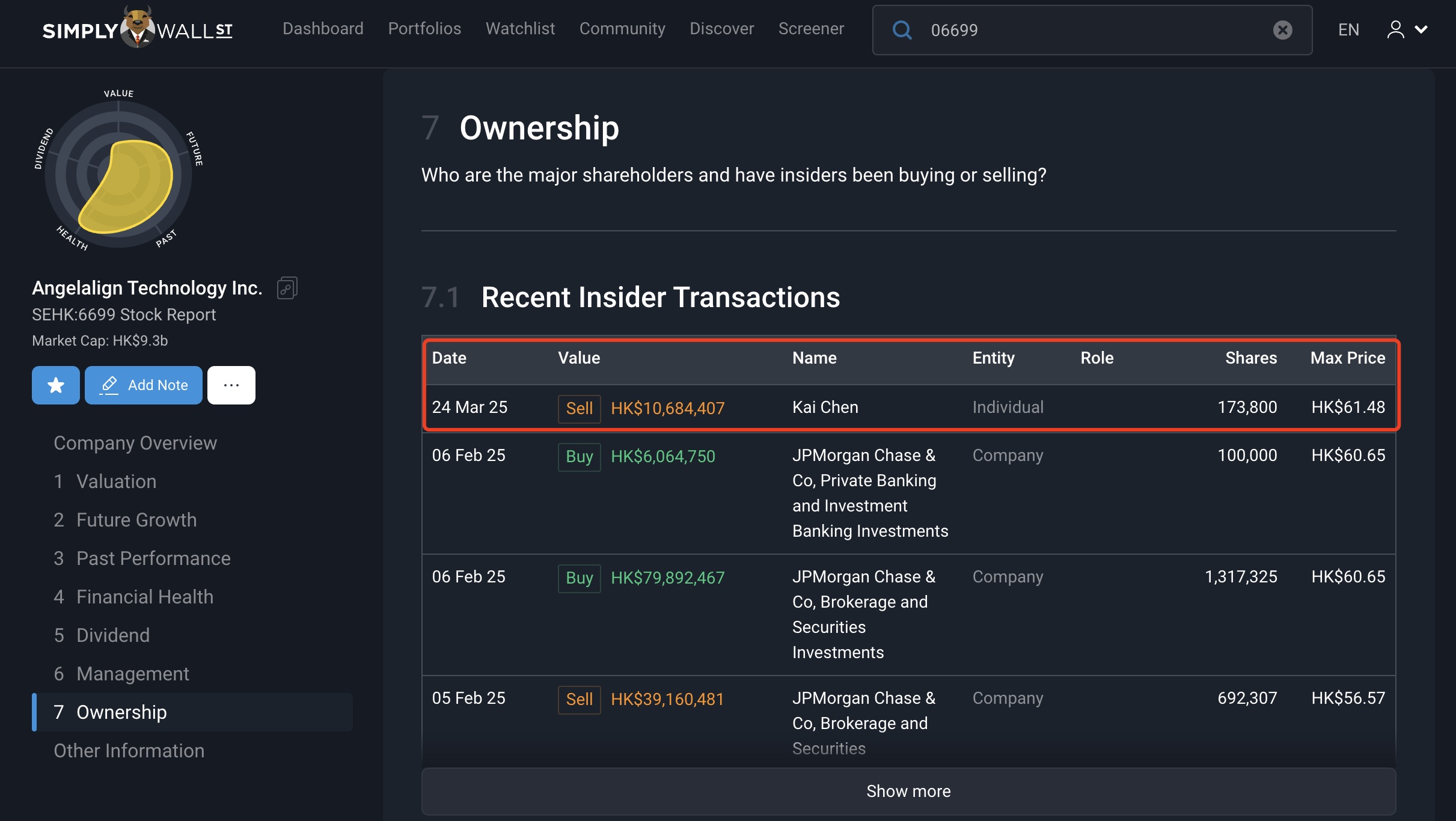Clear the search field with X icon
The image size is (1456, 821).
(1282, 30)
